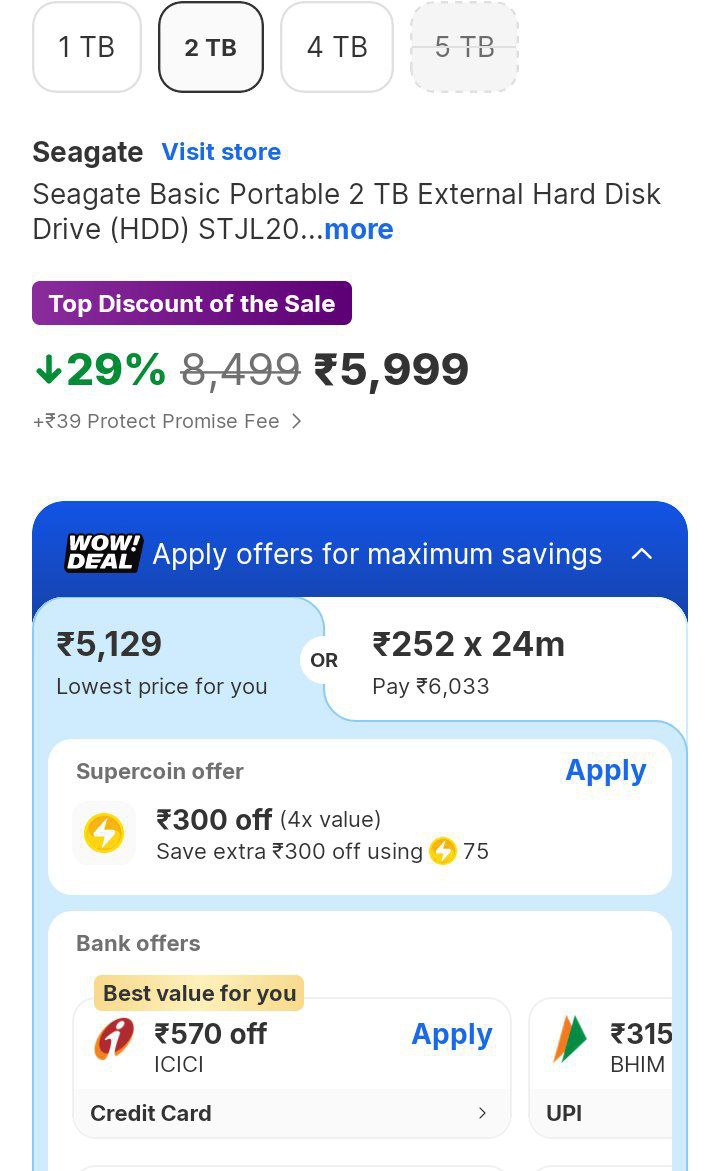Click the WOW! DEAL logo icon

[104, 553]
